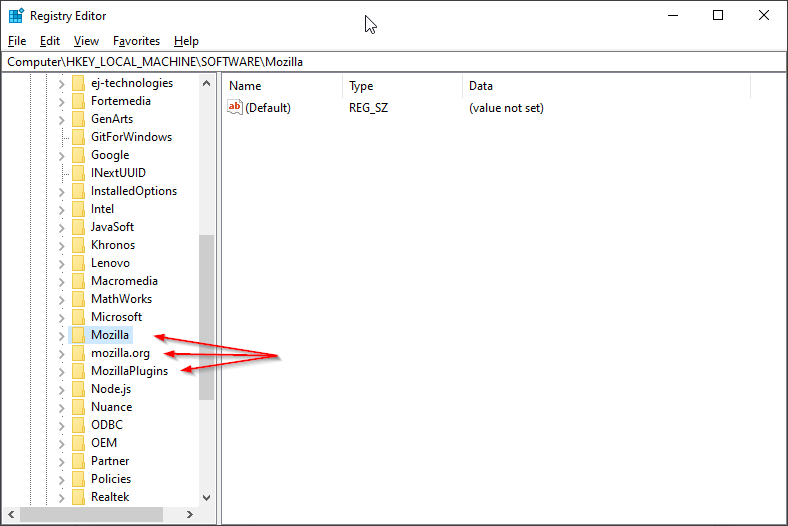788x526 pixels.
Task: Select the Khronos folder icon
Action: 78,245
